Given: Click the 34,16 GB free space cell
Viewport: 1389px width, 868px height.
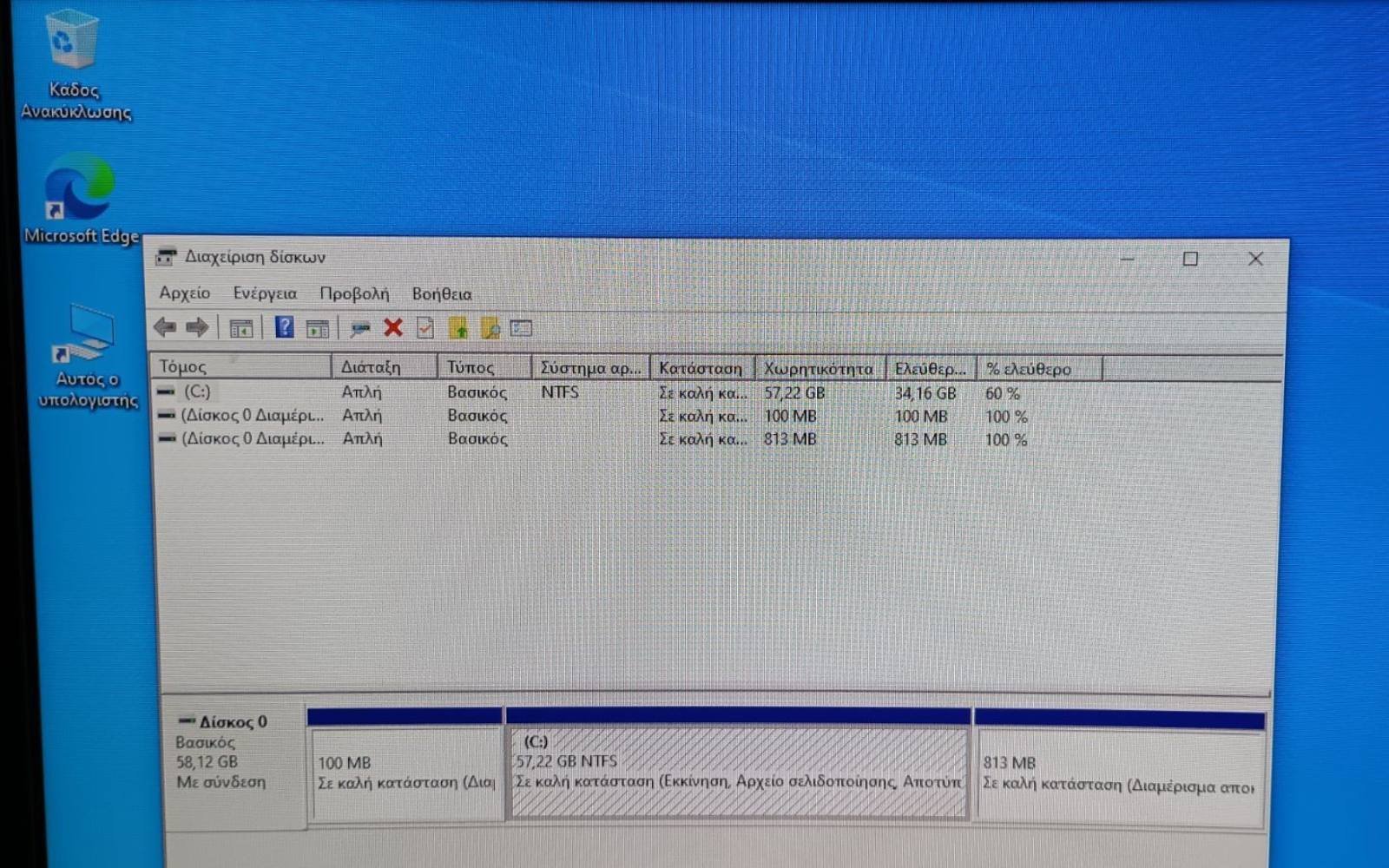Looking at the screenshot, I should (925, 393).
